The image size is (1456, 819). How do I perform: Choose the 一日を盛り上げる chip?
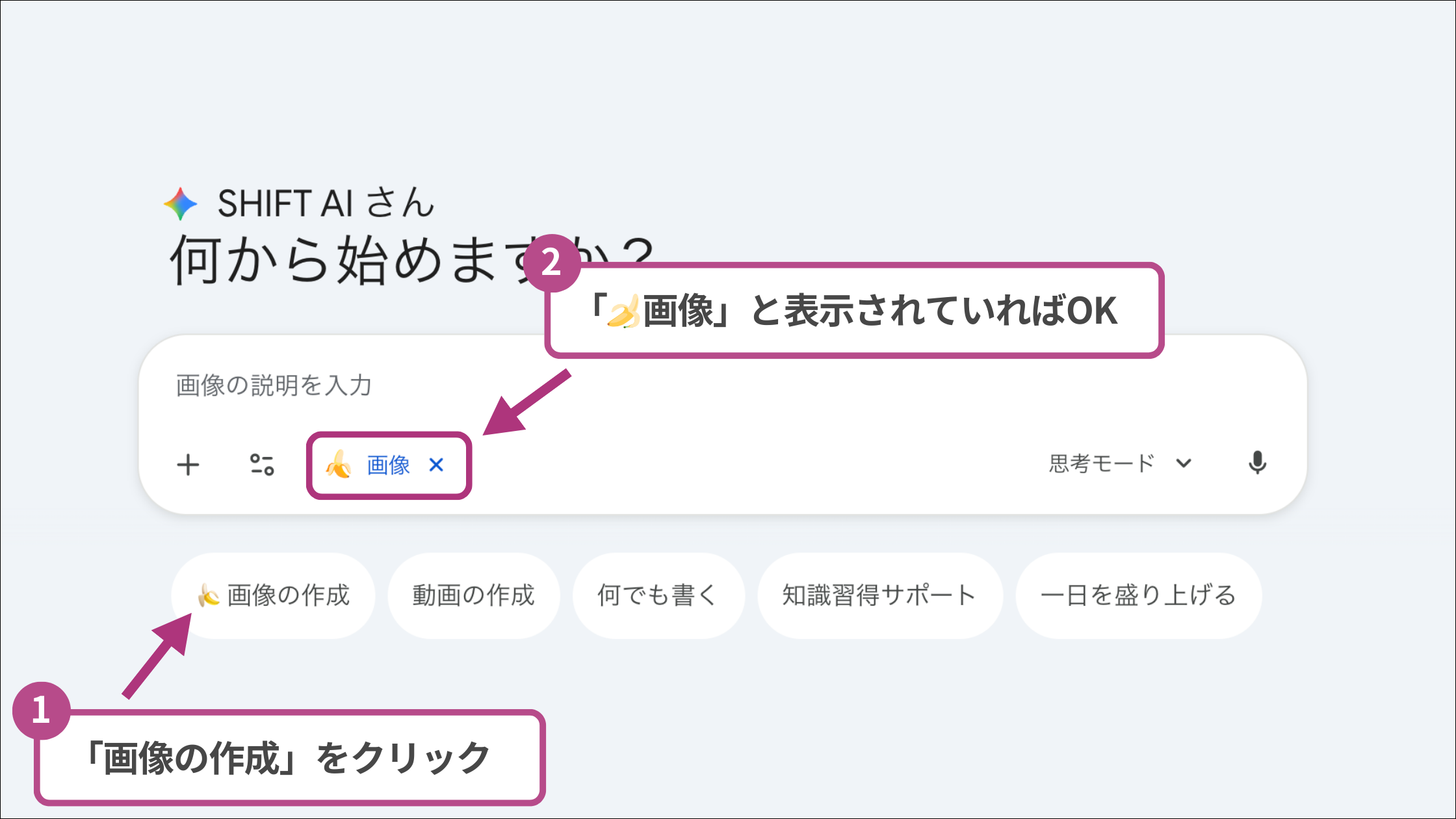click(1138, 595)
